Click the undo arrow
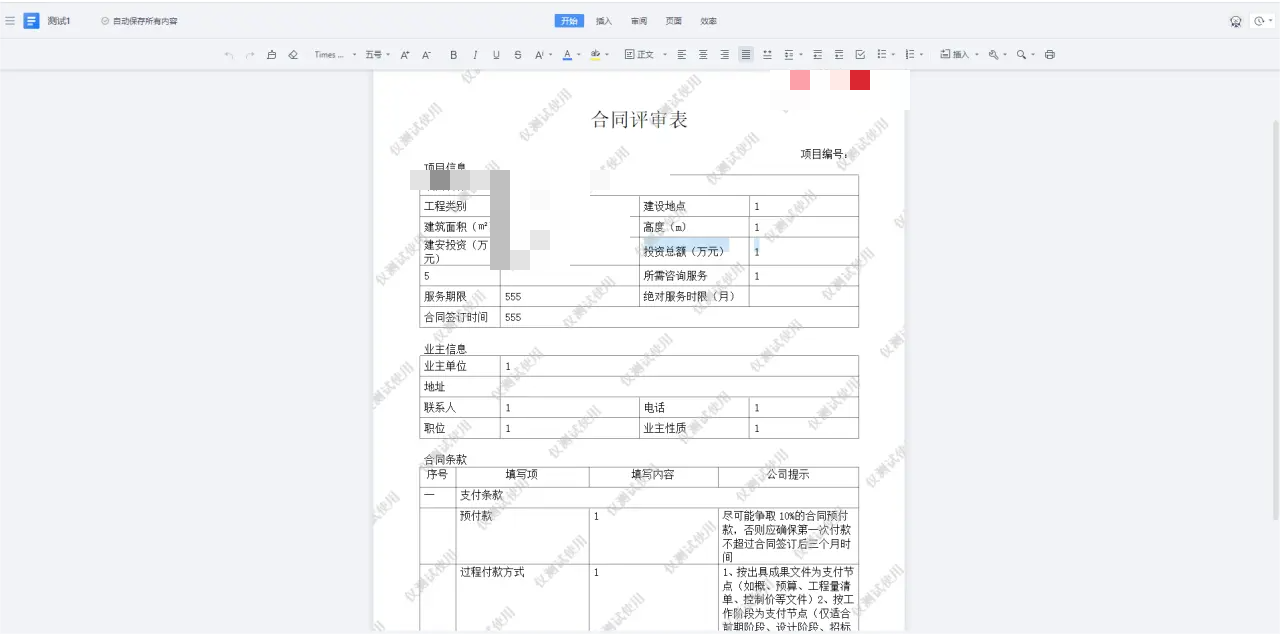The image size is (1280, 634). coord(229,55)
